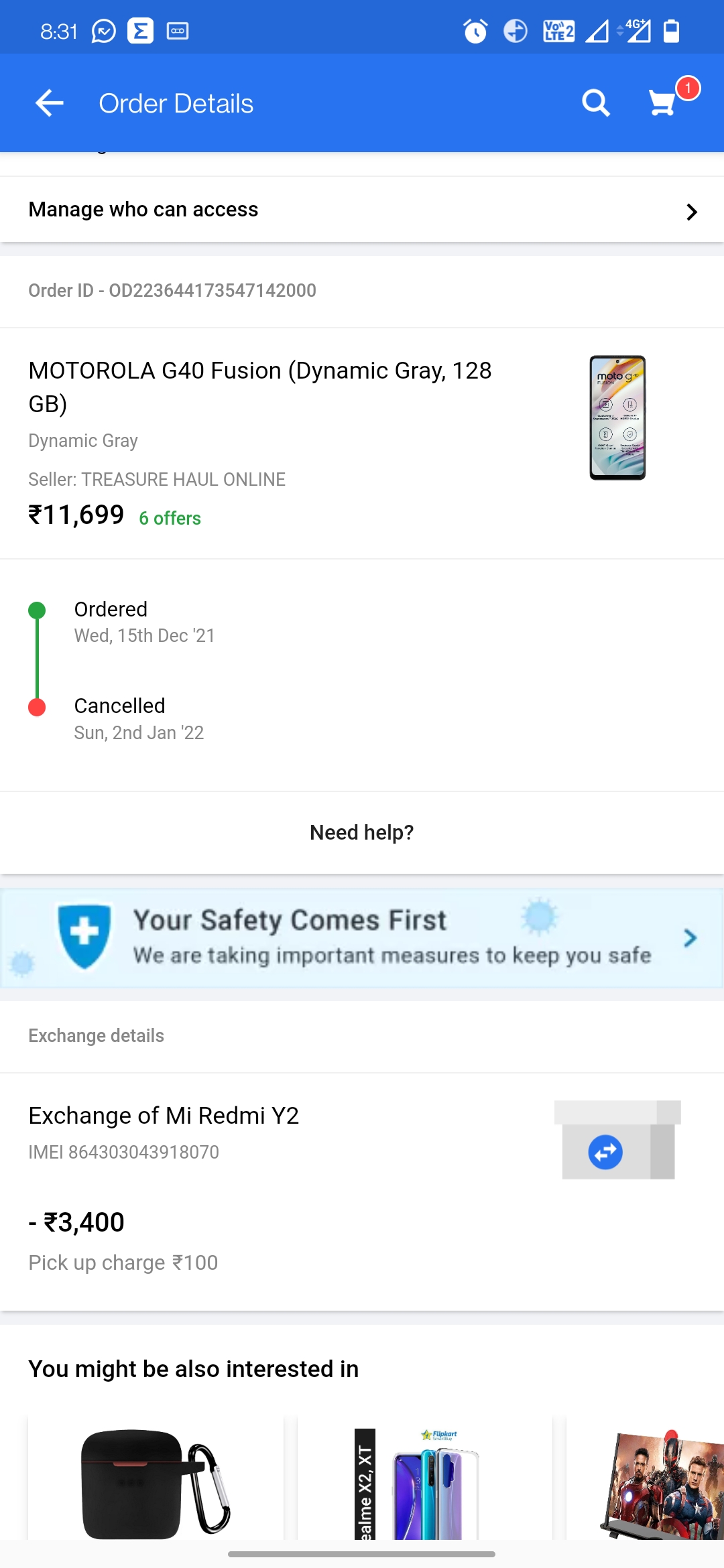Tap the back arrow icon

50,103
